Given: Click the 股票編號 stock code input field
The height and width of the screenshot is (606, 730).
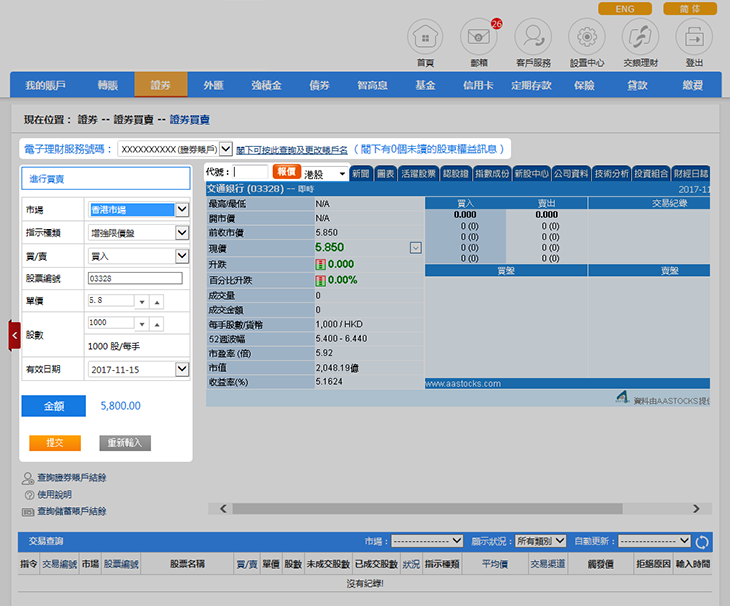Looking at the screenshot, I should click(135, 279).
